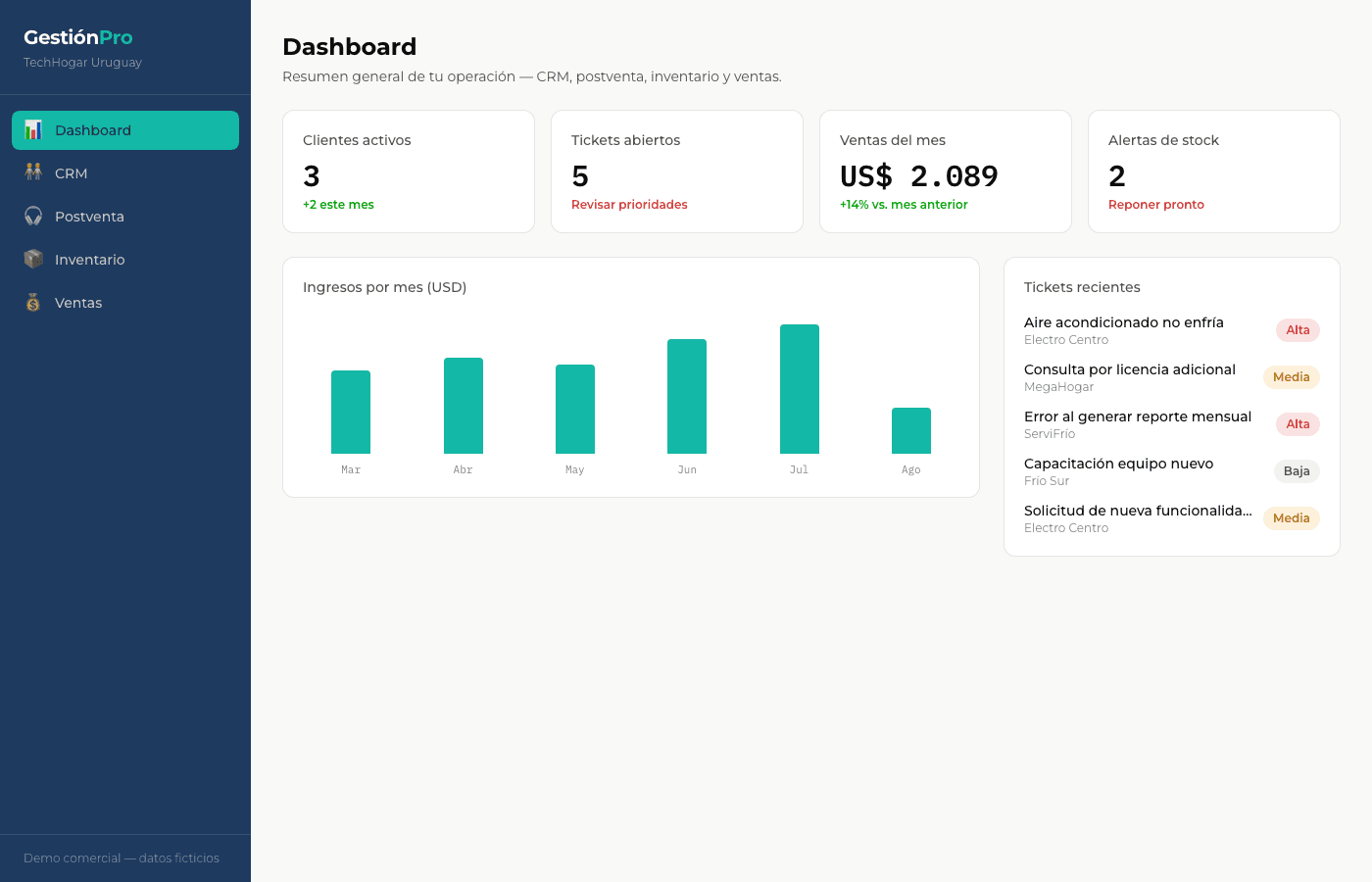The height and width of the screenshot is (882, 1372).
Task: Open the Clientes activos card
Action: (x=409, y=171)
